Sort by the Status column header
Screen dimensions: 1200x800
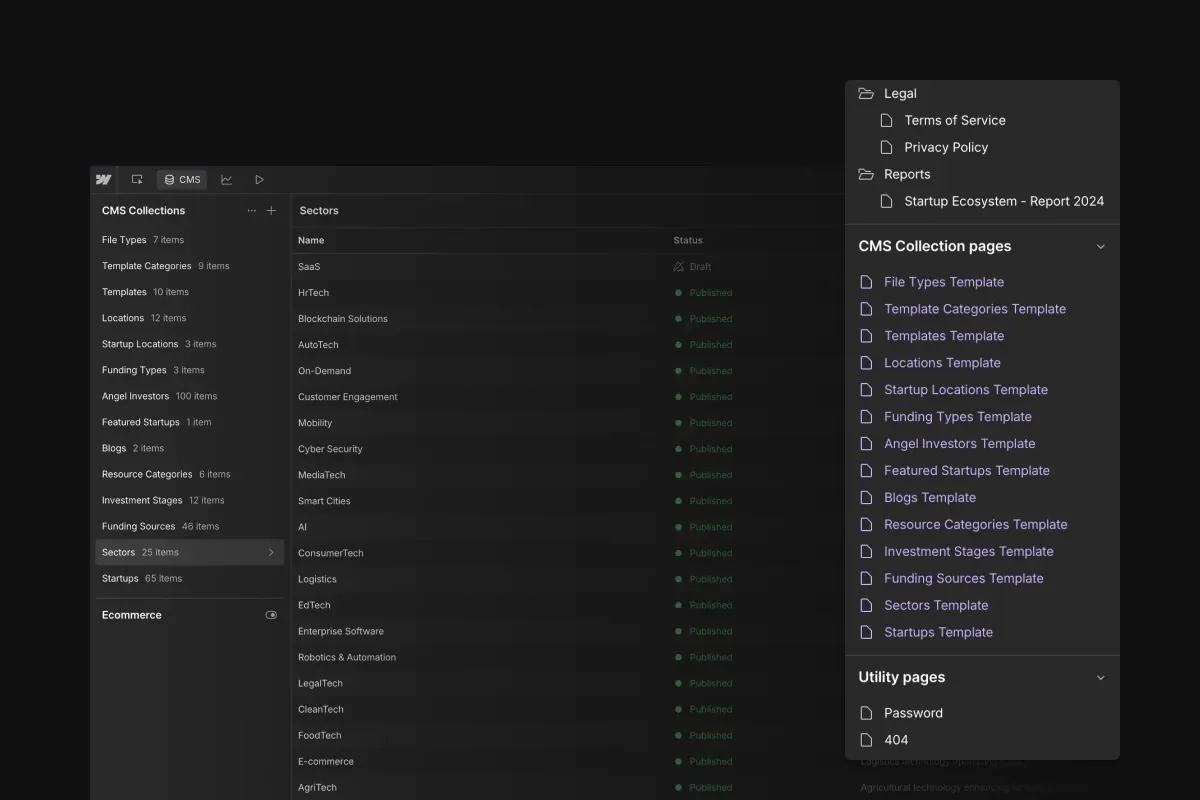[688, 240]
